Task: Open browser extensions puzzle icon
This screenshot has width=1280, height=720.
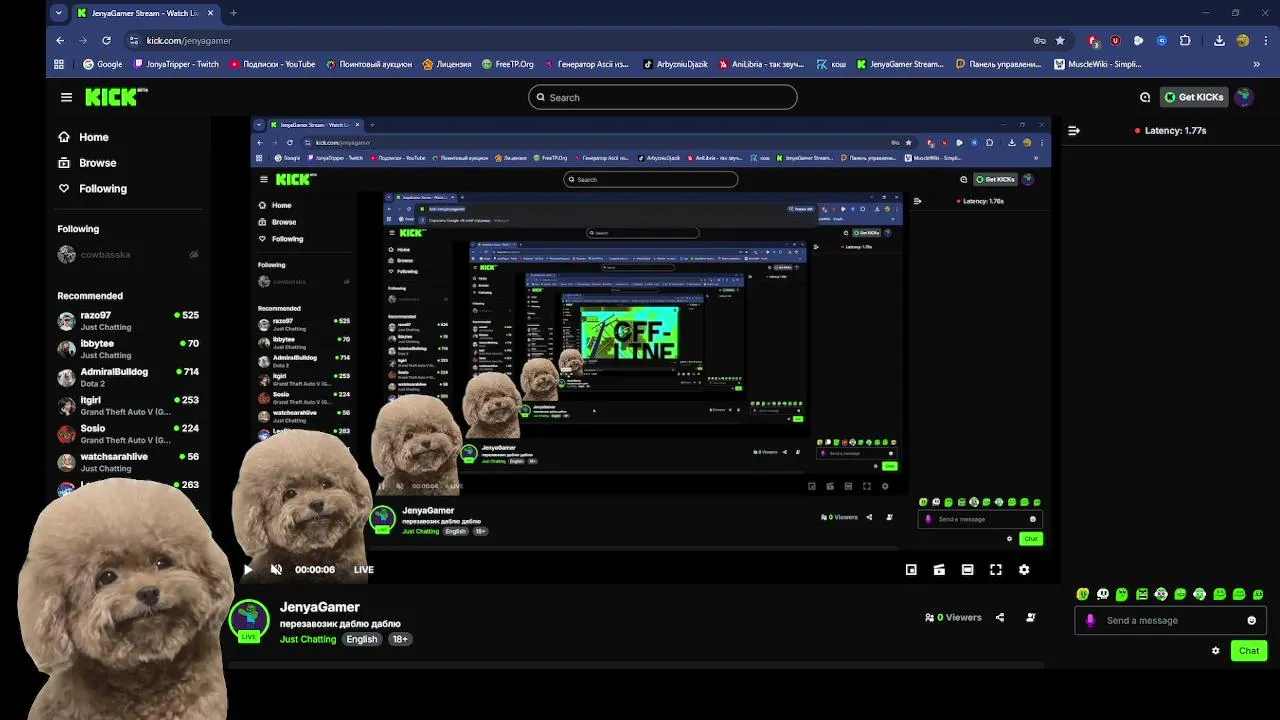Action: pyautogui.click(x=1185, y=40)
